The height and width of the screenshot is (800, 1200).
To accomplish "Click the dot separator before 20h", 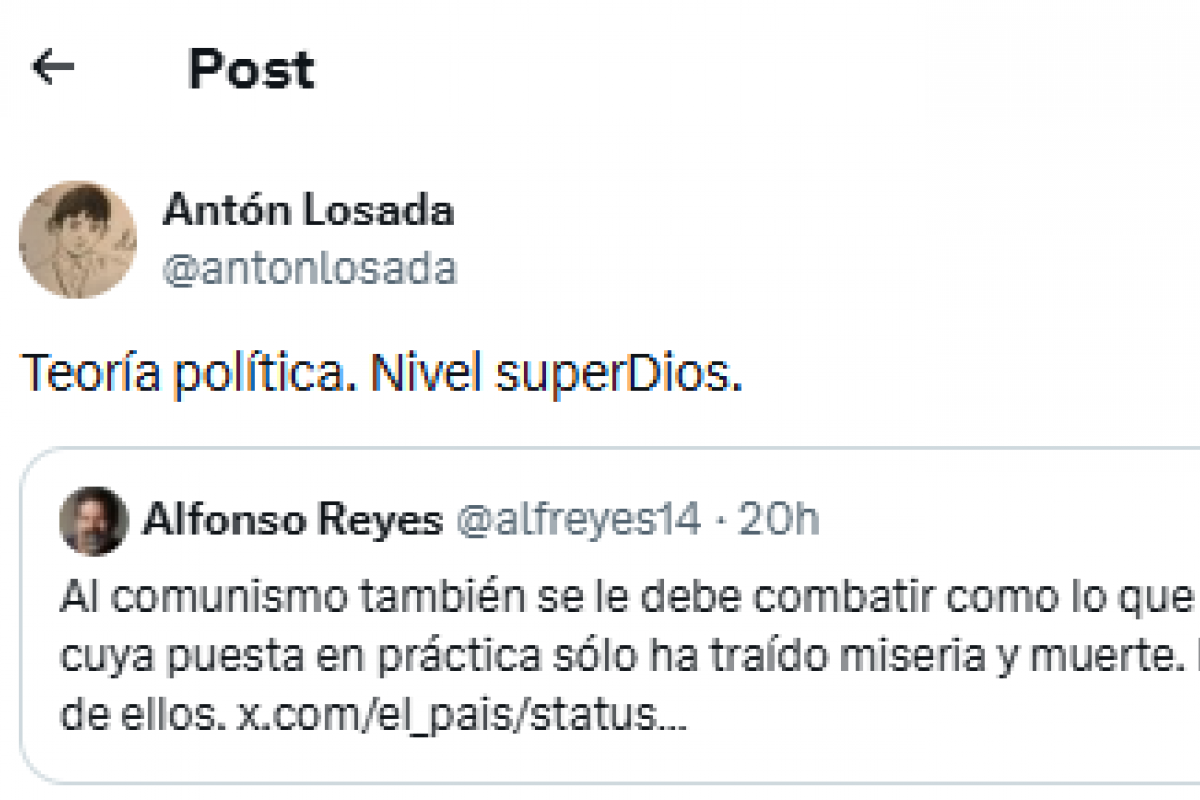I will pos(719,520).
